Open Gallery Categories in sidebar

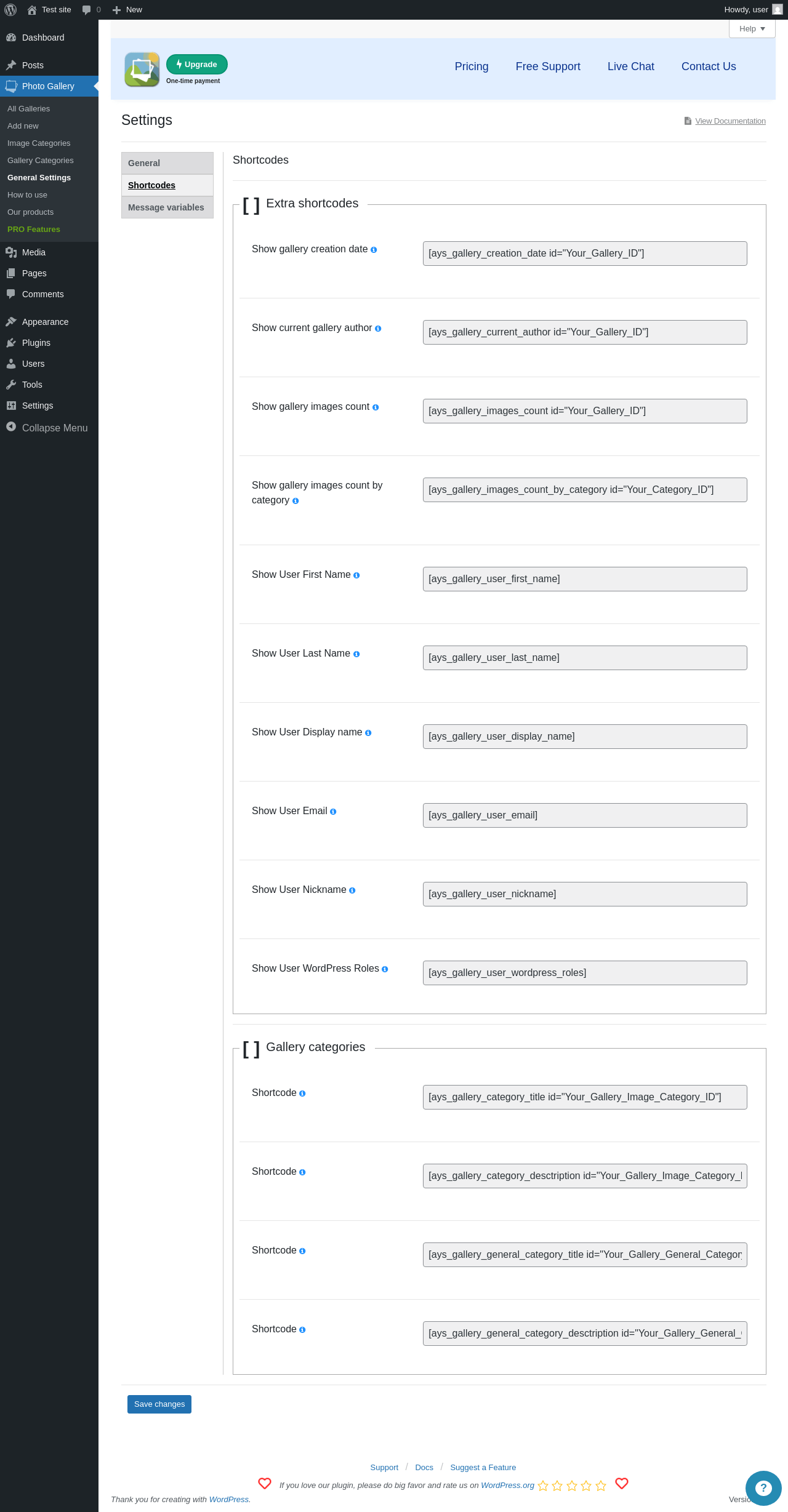(41, 161)
